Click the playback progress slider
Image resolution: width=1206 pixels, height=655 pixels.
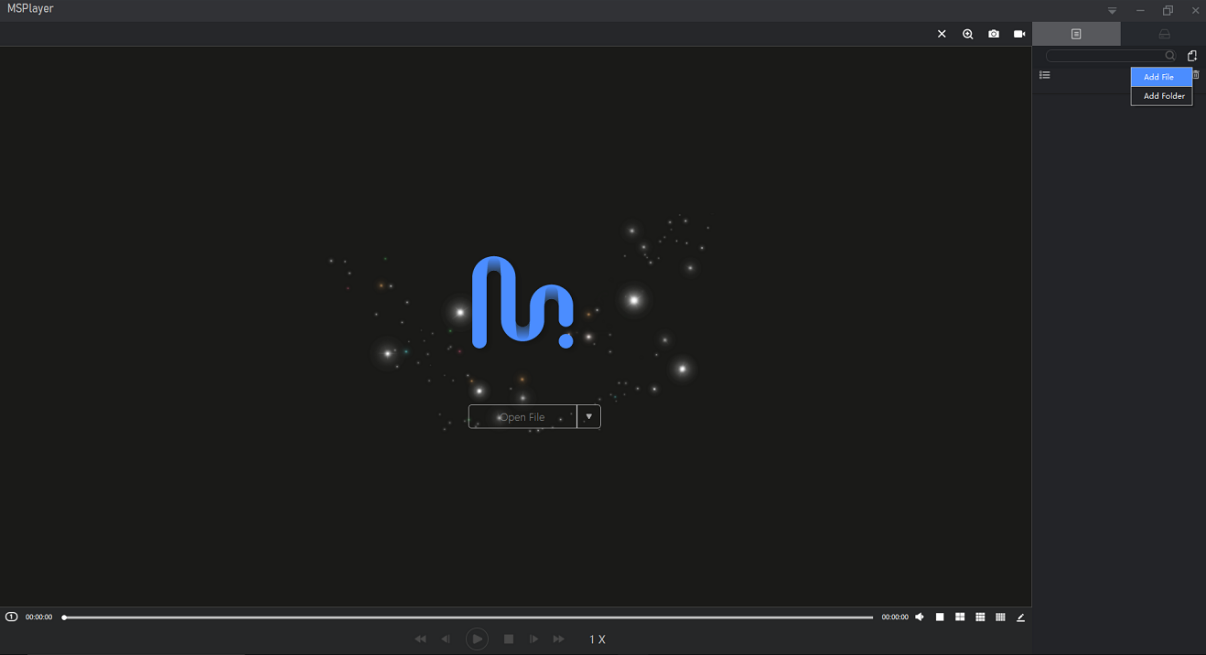coord(468,617)
